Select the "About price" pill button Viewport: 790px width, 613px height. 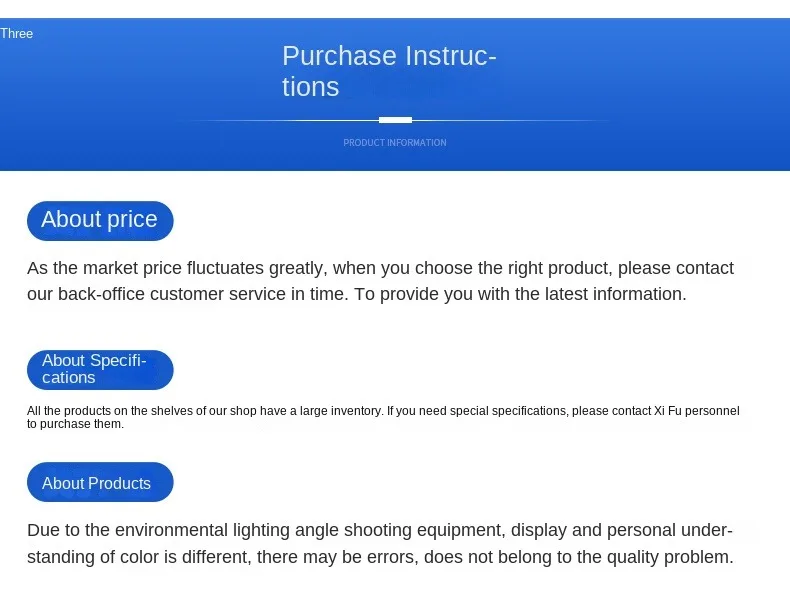tap(100, 220)
